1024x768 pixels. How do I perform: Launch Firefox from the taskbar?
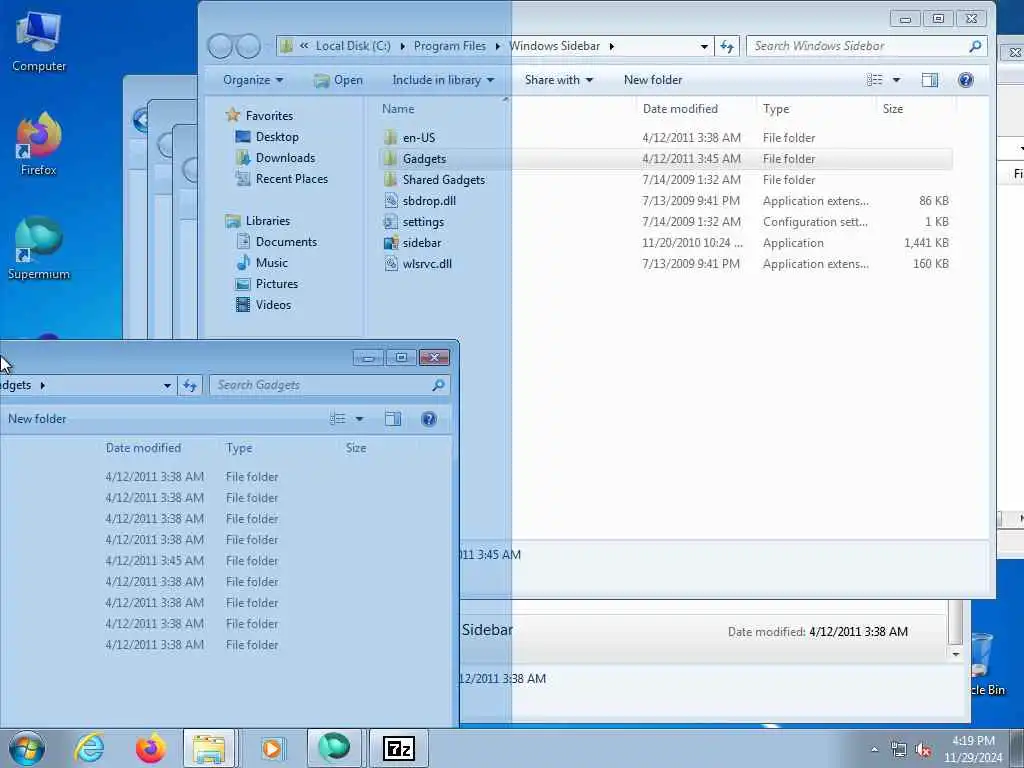click(150, 748)
